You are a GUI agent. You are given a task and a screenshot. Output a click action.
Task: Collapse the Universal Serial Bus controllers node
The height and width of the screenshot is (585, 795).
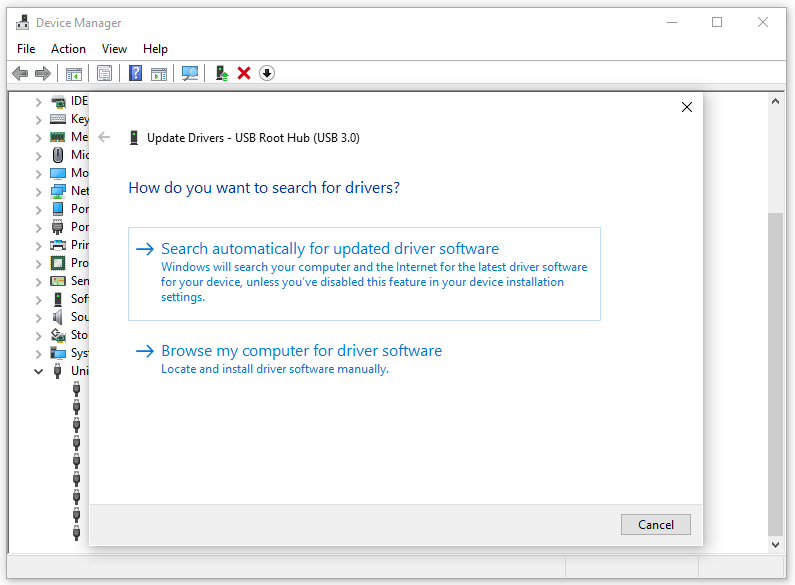pos(39,371)
